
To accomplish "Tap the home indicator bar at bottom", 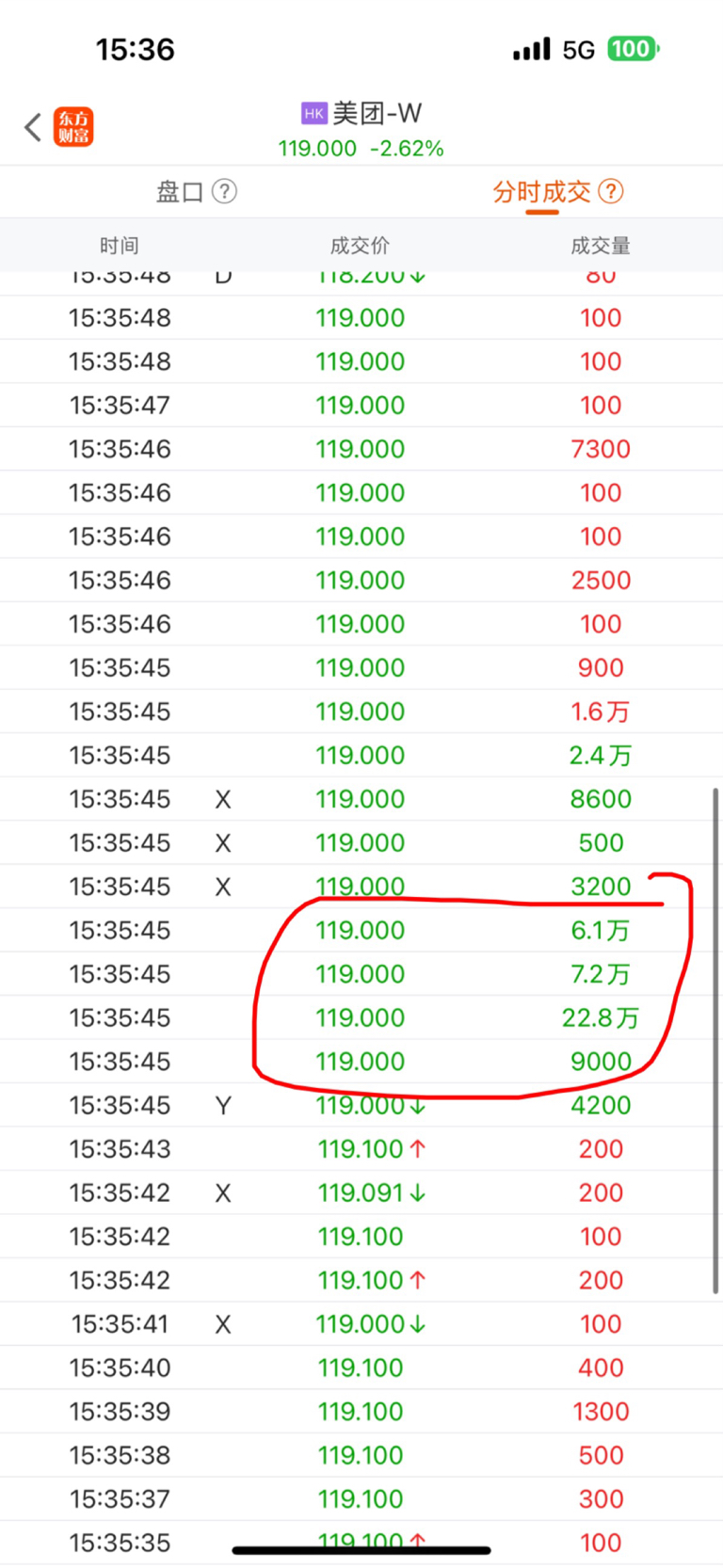I will click(x=361, y=1550).
